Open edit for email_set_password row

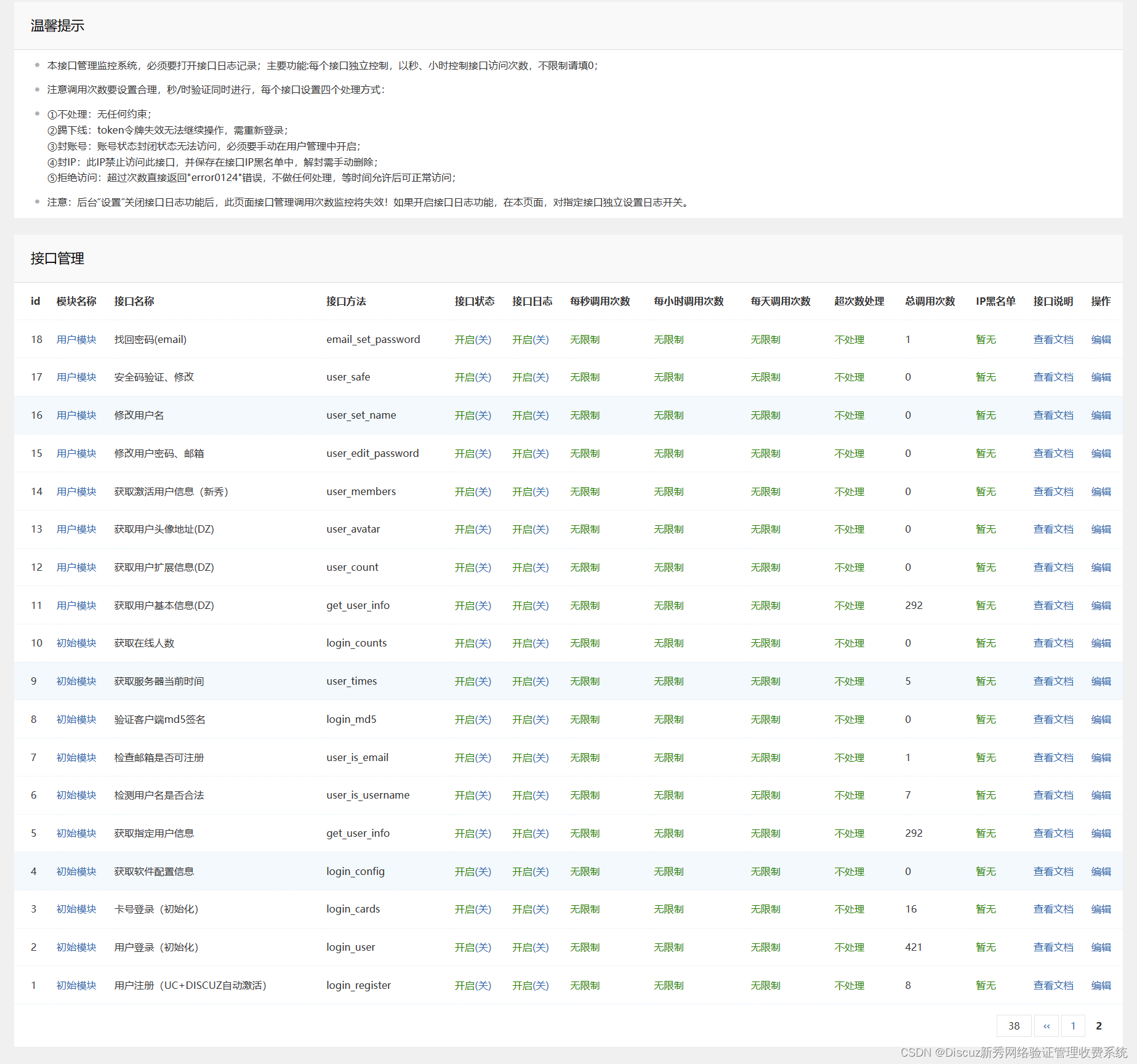pos(1101,339)
